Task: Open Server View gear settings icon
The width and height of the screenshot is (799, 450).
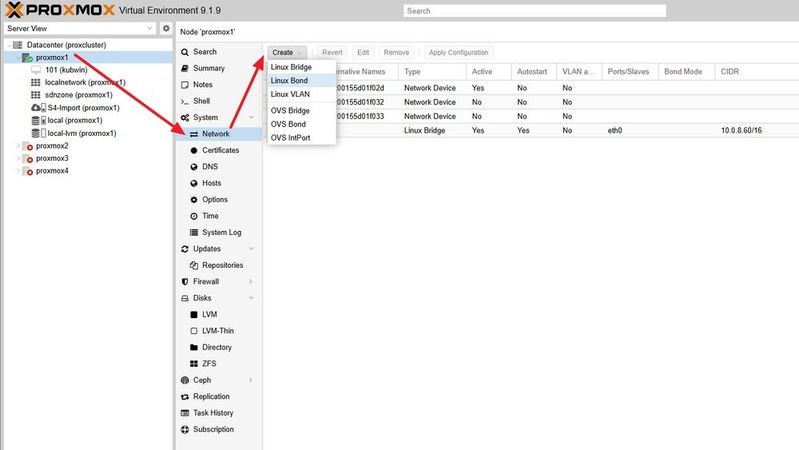Action: click(x=166, y=29)
